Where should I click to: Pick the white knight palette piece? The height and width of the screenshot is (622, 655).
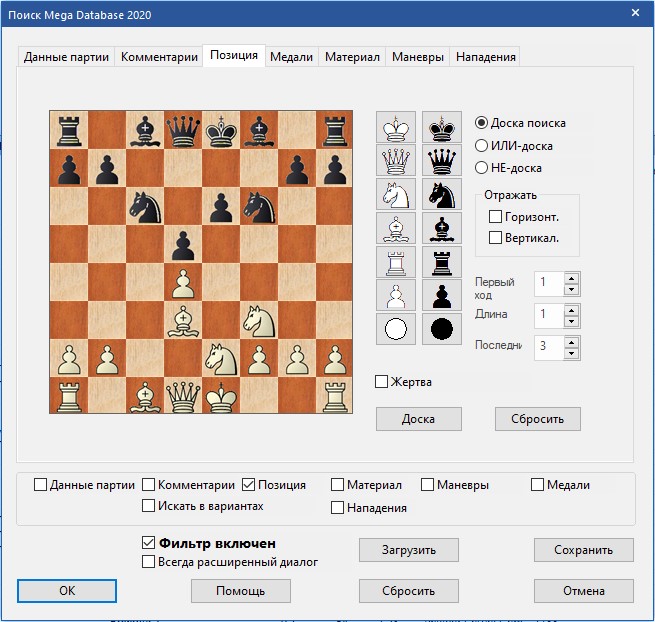(396, 195)
